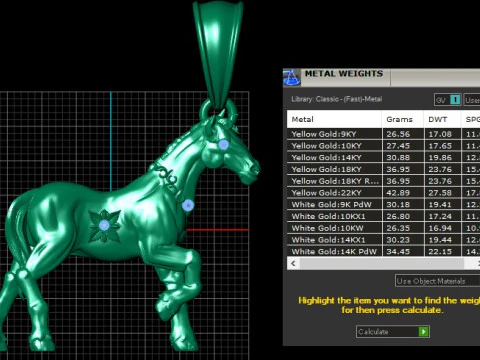Click the 26.56 grams value

tap(398, 134)
